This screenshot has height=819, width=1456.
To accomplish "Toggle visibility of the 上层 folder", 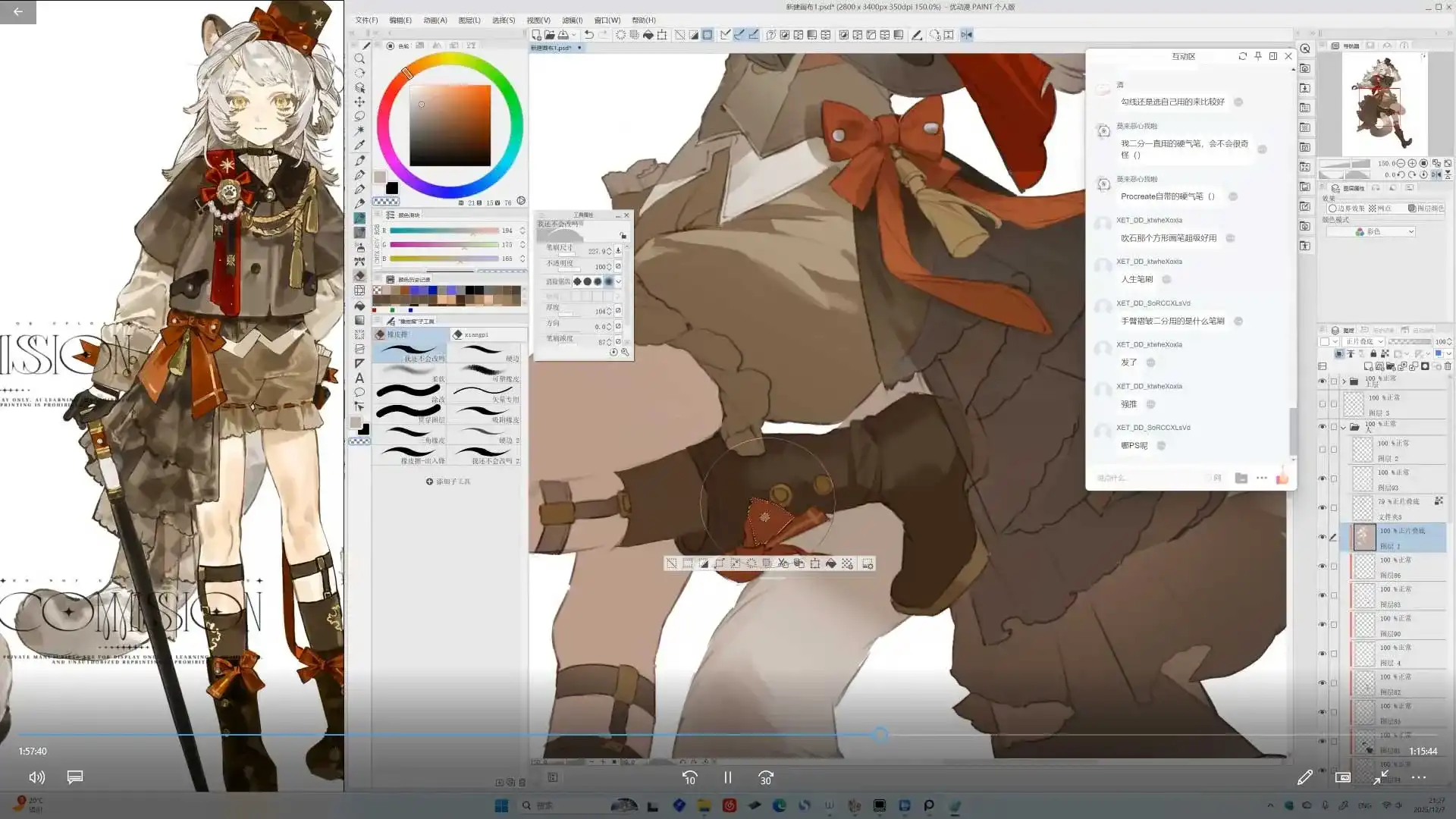I will click(x=1323, y=381).
